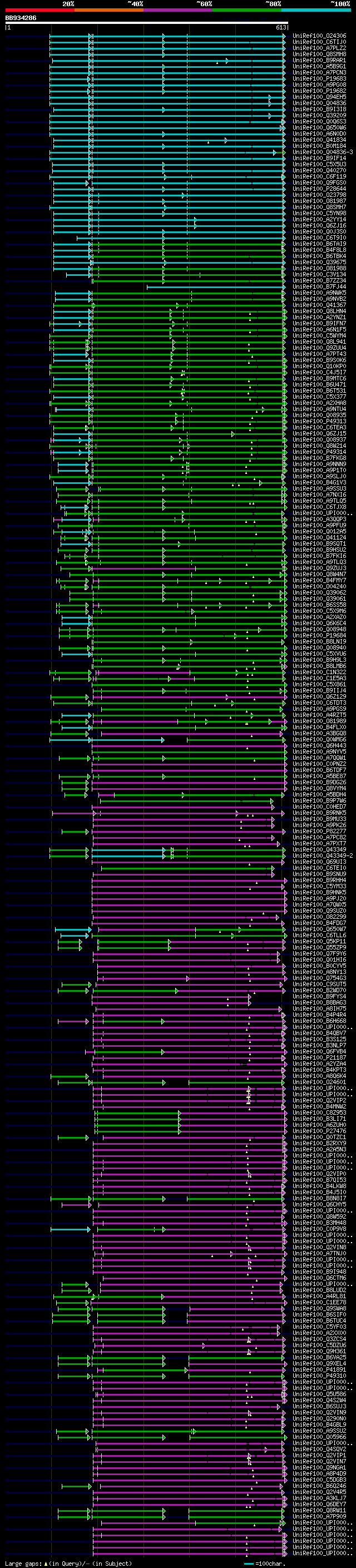This screenshot has width=356, height=1568.
Task: Select the UniRef100_Q6H443 label
Action: point(319,746)
